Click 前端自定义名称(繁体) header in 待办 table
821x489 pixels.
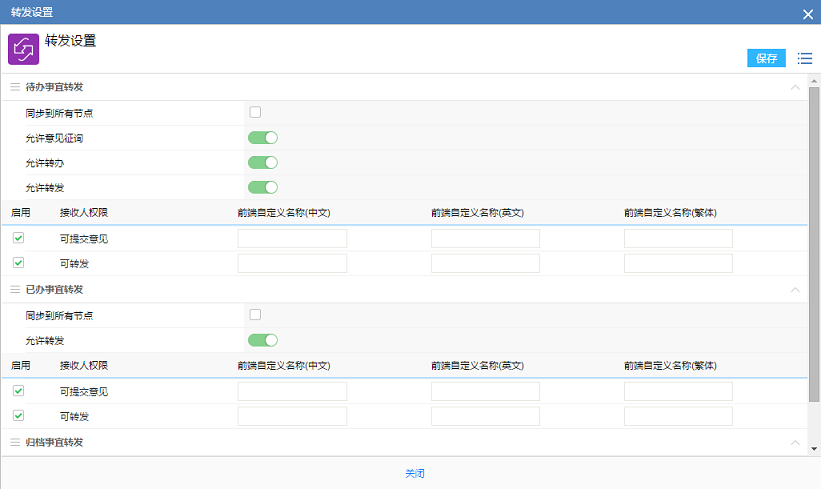point(670,213)
